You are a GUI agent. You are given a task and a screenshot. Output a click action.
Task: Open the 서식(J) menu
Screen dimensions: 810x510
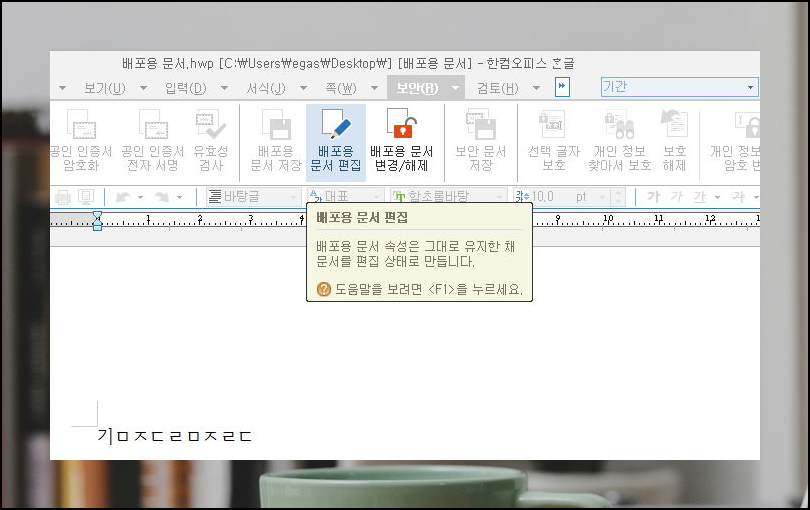266,88
